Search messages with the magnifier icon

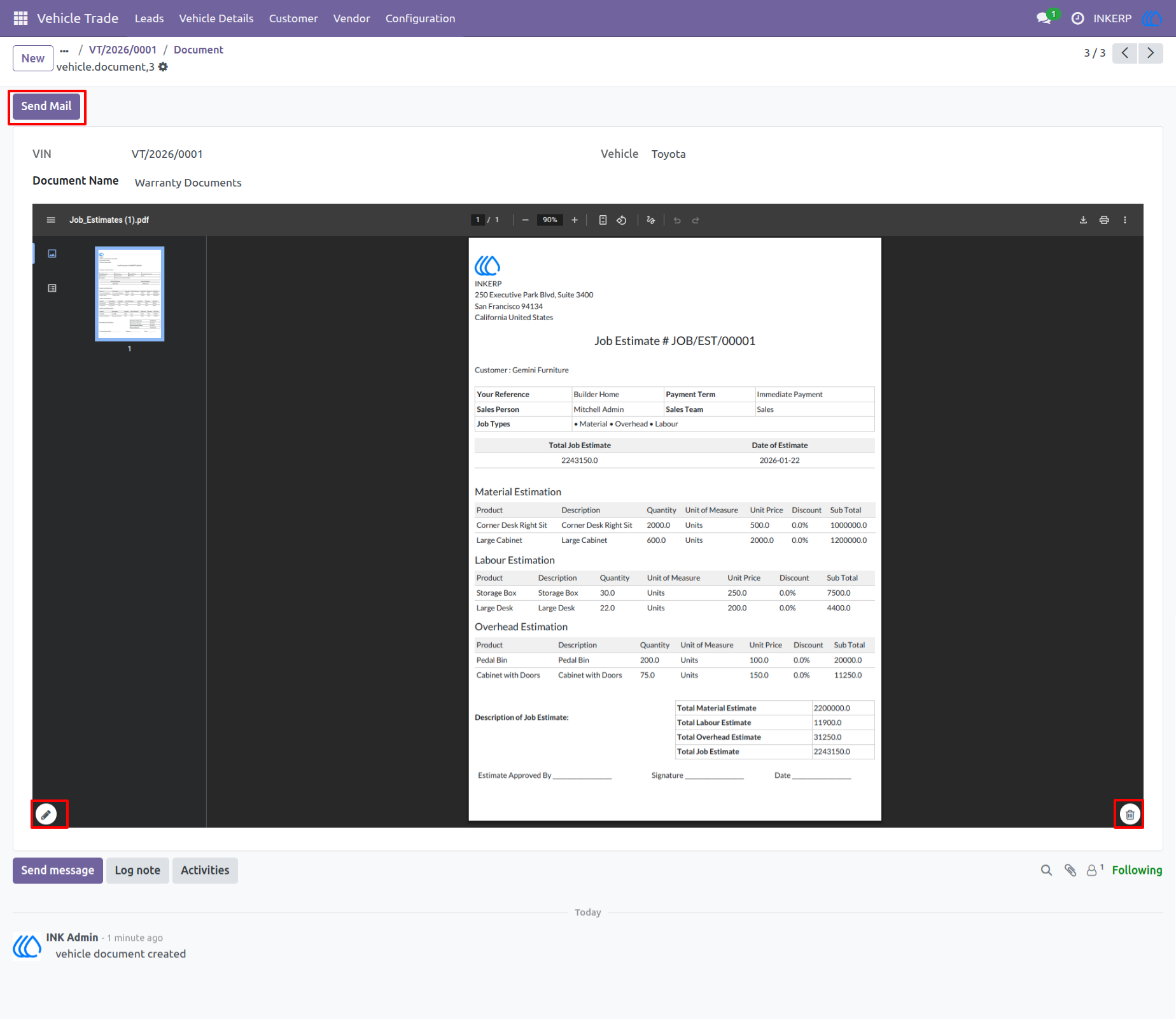(1046, 870)
